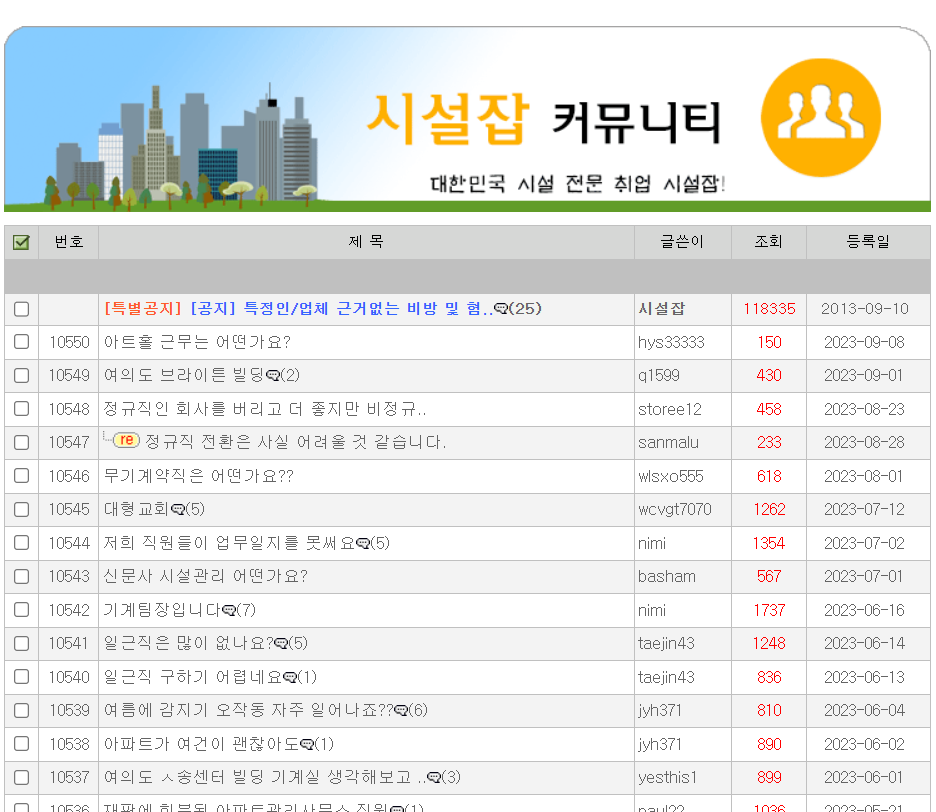This screenshot has height=812, width=936.
Task: Click the comment icon on post 10541
Action: [x=281, y=643]
